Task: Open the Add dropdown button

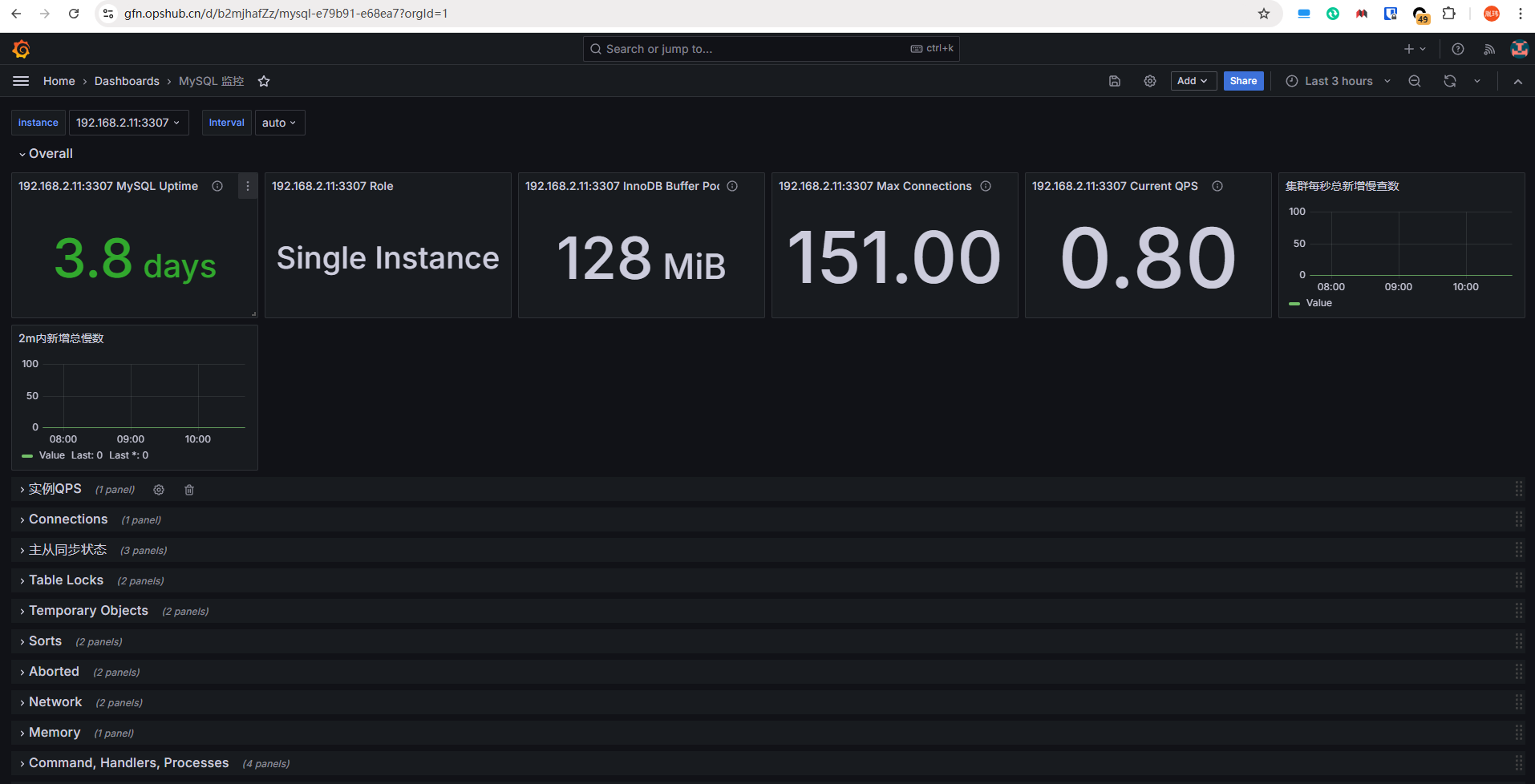Action: pos(1193,81)
